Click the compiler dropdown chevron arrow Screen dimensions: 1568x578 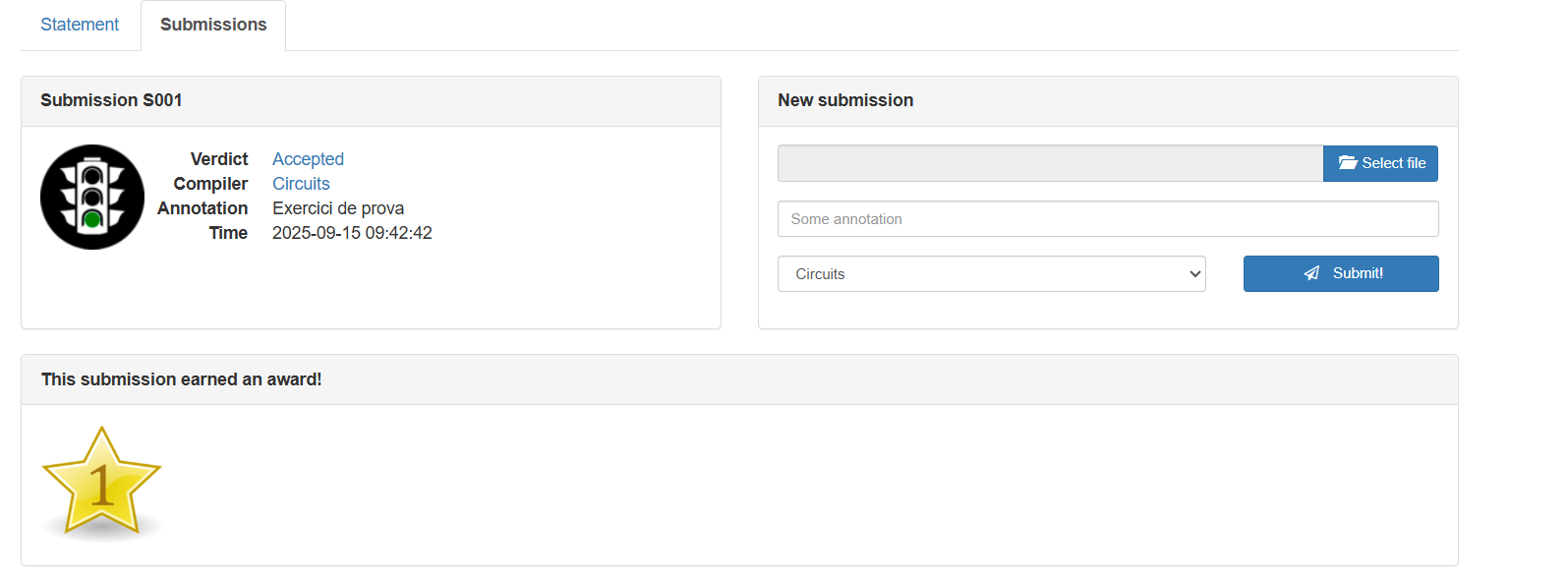[x=1195, y=274]
